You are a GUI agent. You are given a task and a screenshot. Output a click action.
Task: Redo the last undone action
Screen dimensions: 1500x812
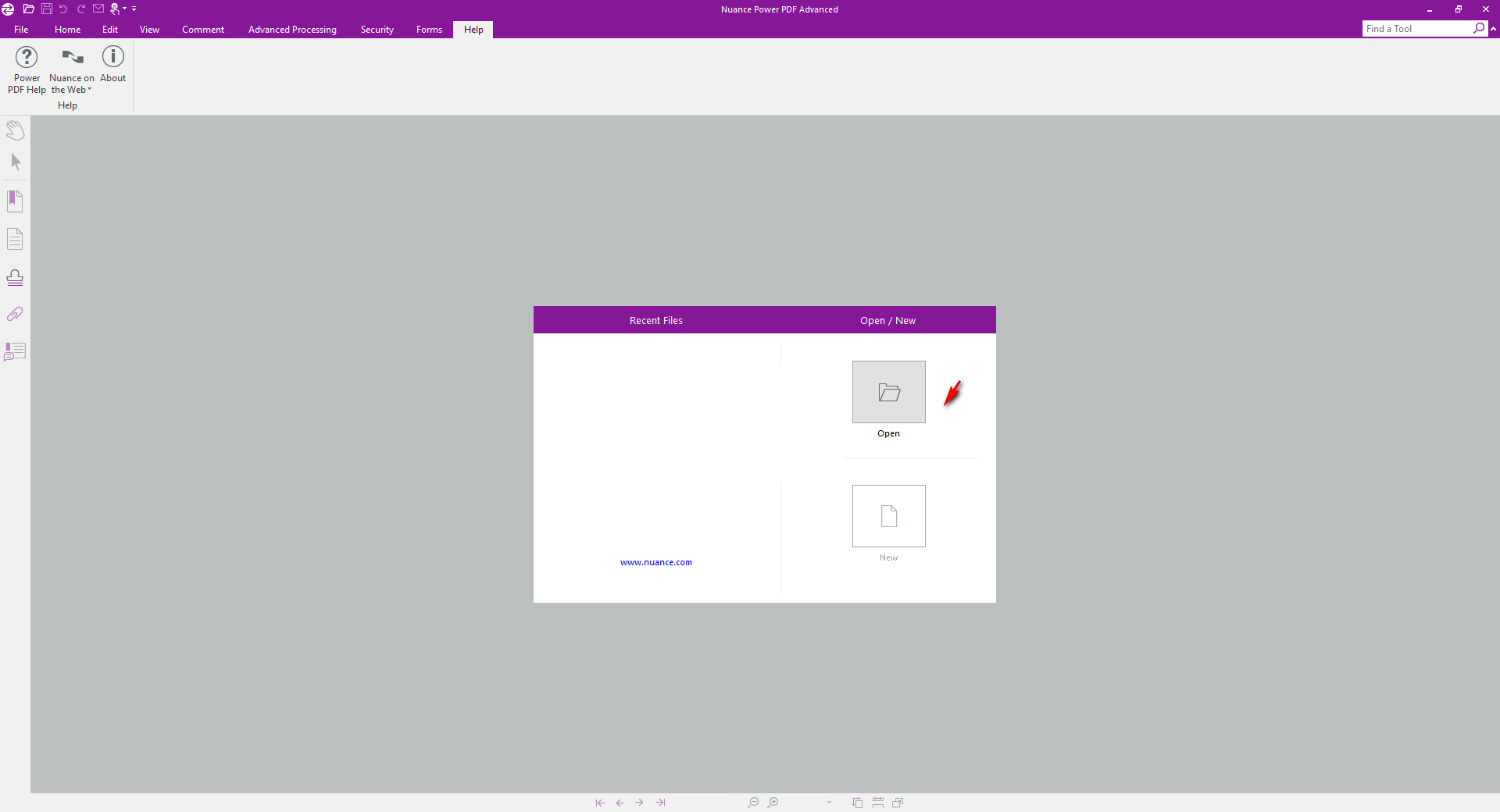tap(80, 9)
